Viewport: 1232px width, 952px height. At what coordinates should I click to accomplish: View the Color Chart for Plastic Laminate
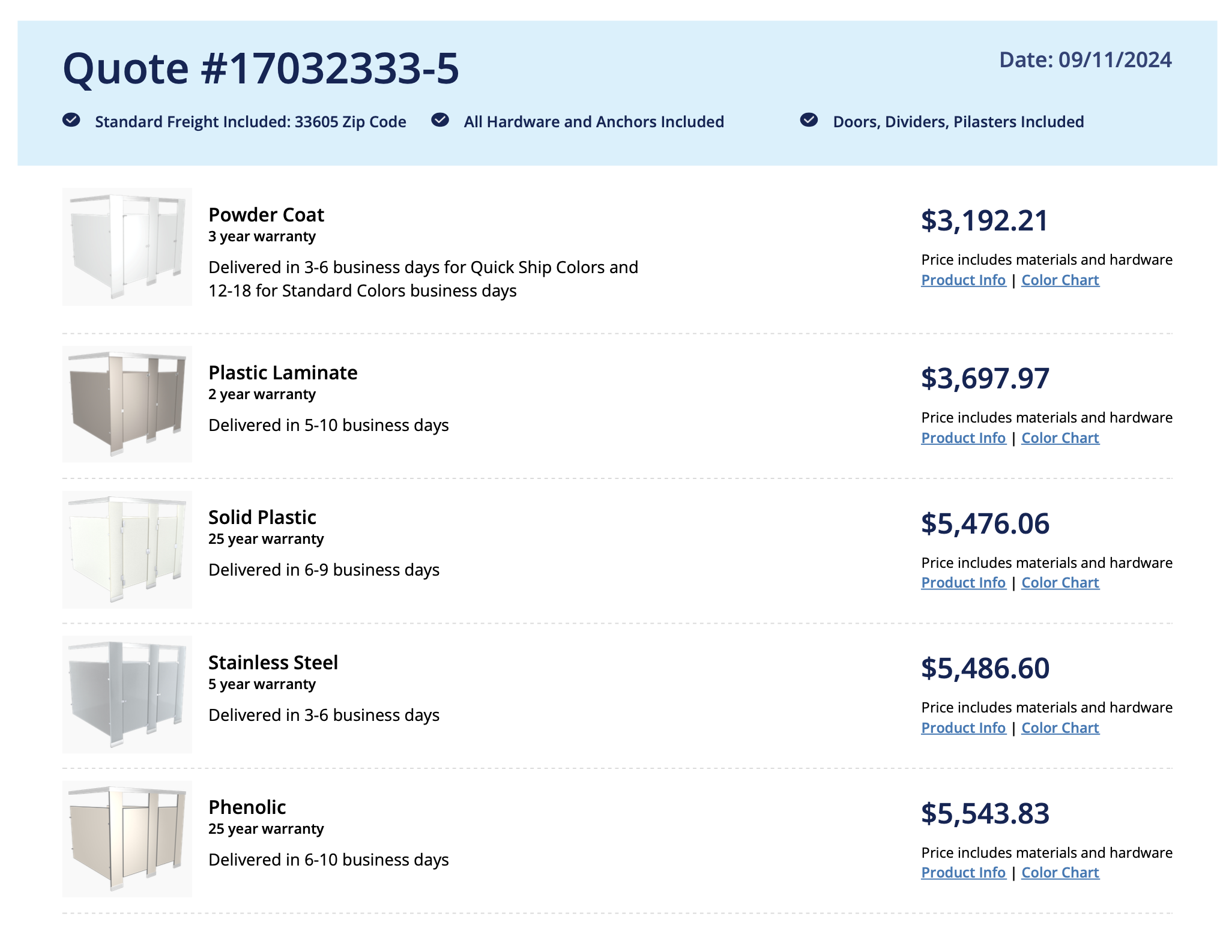pyautogui.click(x=1060, y=438)
